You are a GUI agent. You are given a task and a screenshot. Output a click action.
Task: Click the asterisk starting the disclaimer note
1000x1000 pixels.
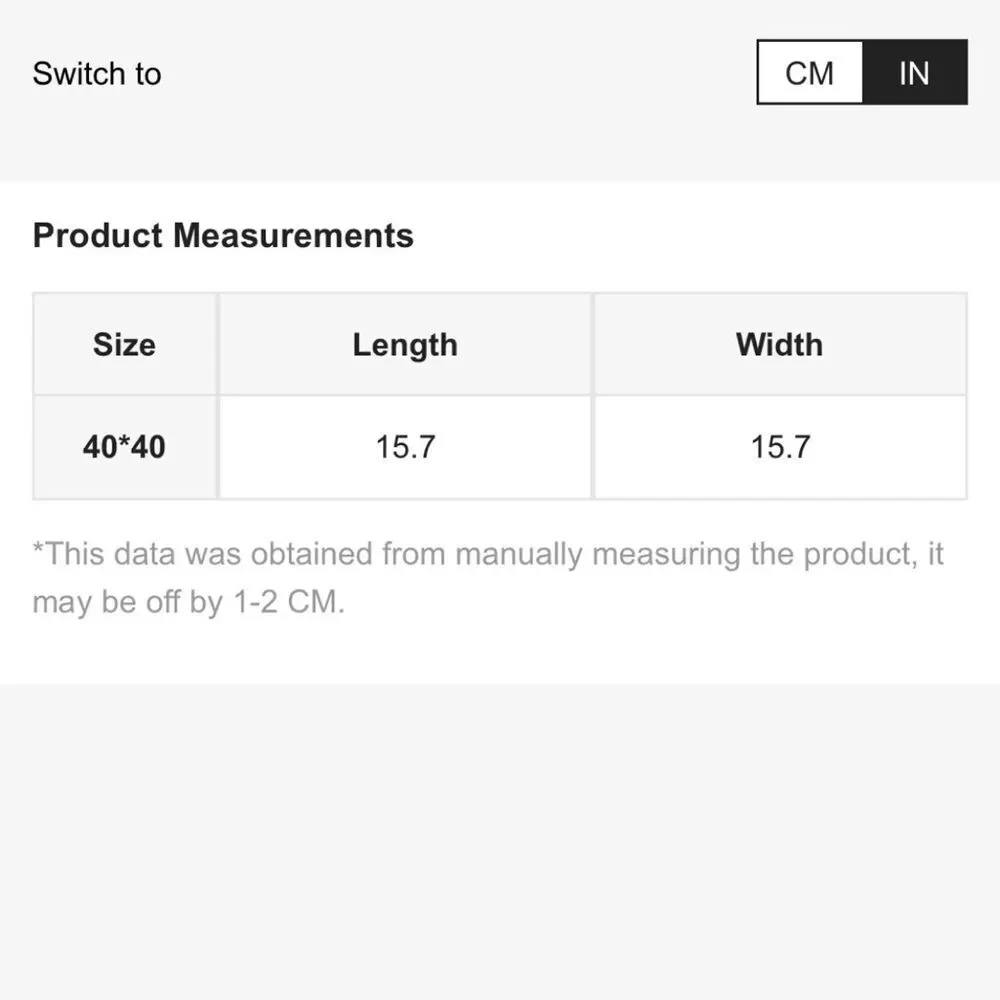[38, 548]
